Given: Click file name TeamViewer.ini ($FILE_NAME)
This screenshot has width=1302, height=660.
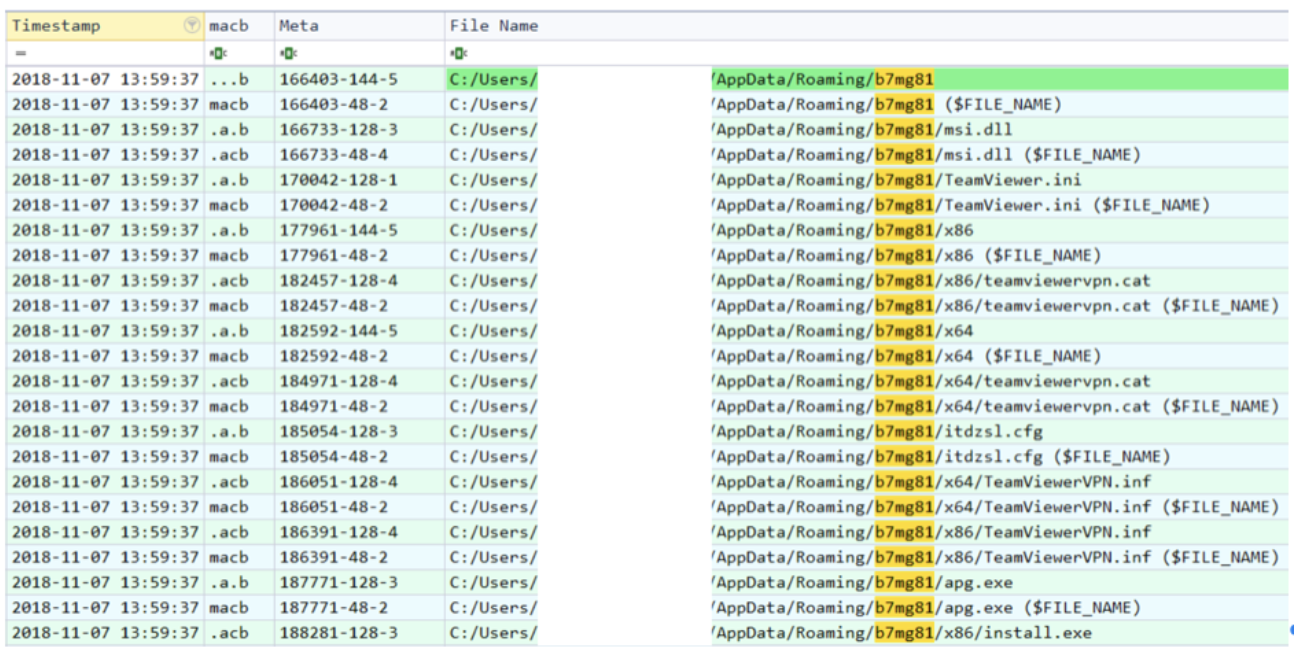Looking at the screenshot, I should (x=867, y=205).
